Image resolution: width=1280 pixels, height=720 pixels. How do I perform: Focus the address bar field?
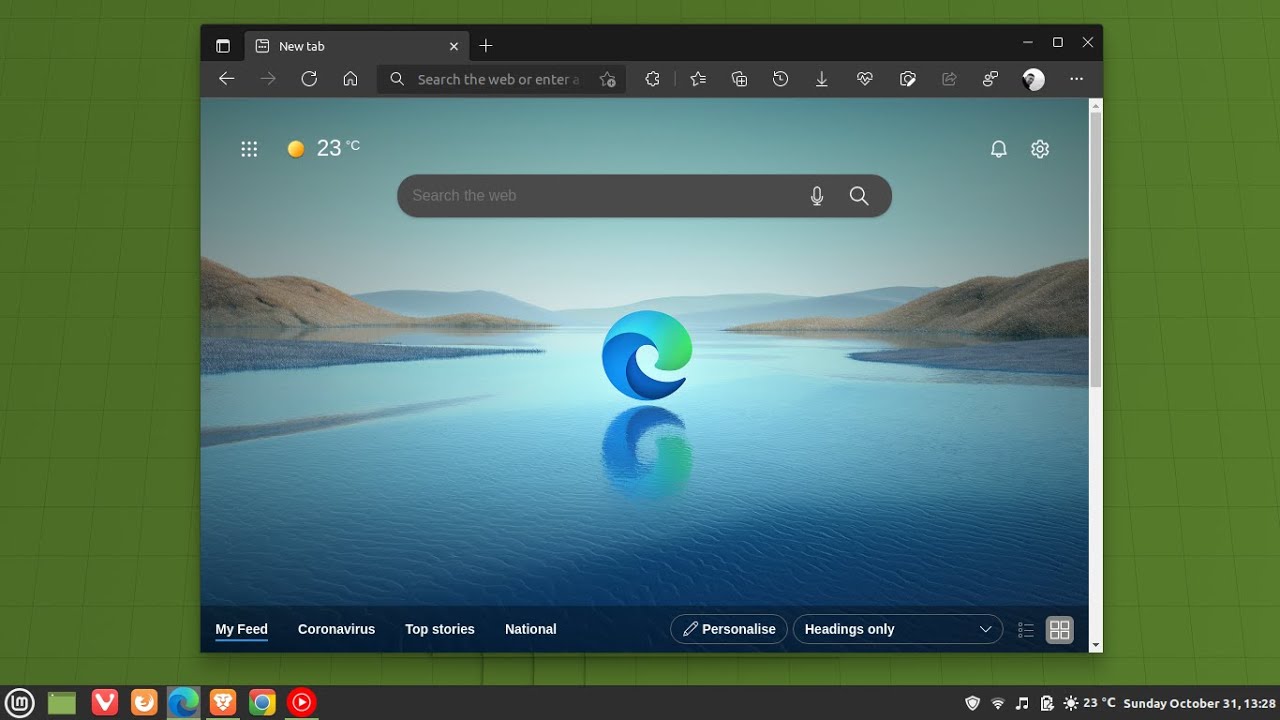pos(500,79)
